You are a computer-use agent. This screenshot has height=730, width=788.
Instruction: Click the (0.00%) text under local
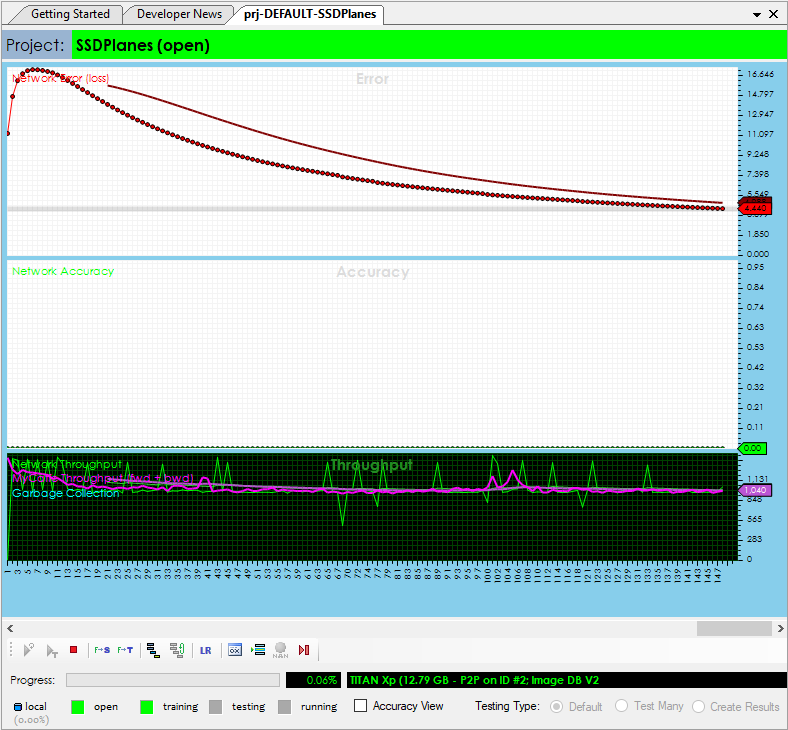click(32, 719)
